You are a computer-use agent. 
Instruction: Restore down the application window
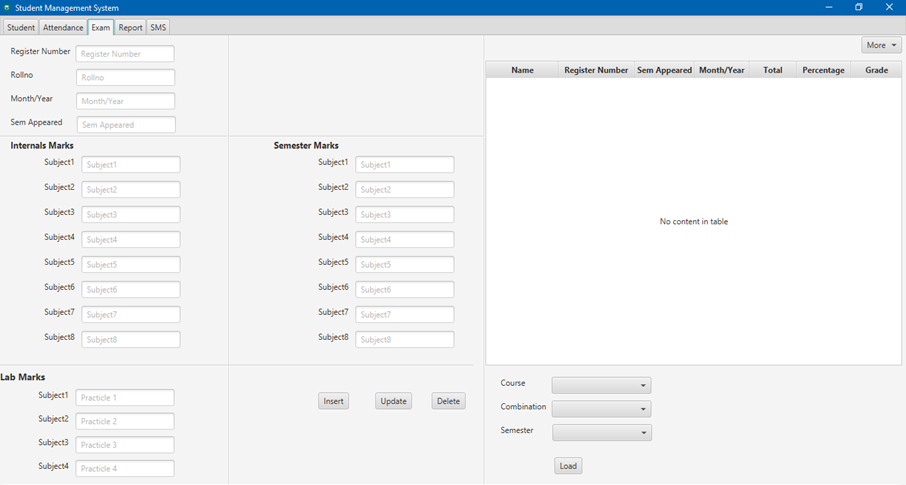point(859,8)
